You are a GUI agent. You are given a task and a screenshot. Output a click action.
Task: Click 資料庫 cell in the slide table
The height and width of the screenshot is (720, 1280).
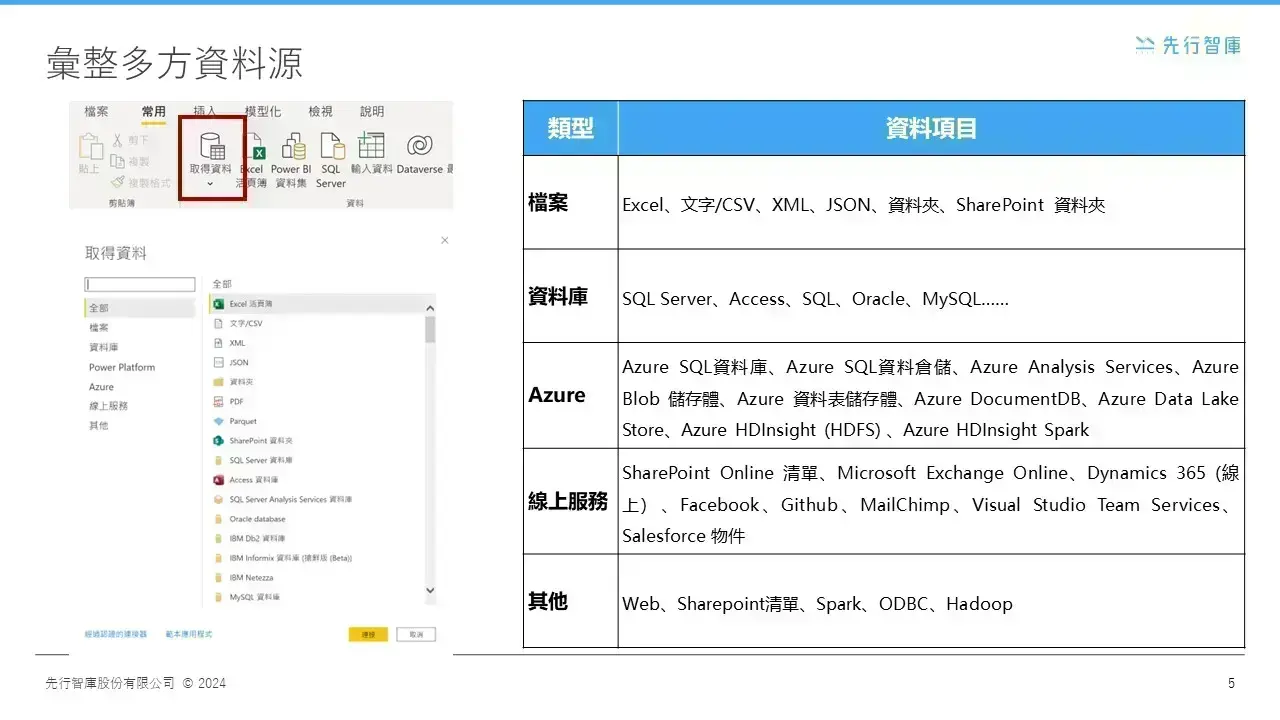click(571, 296)
